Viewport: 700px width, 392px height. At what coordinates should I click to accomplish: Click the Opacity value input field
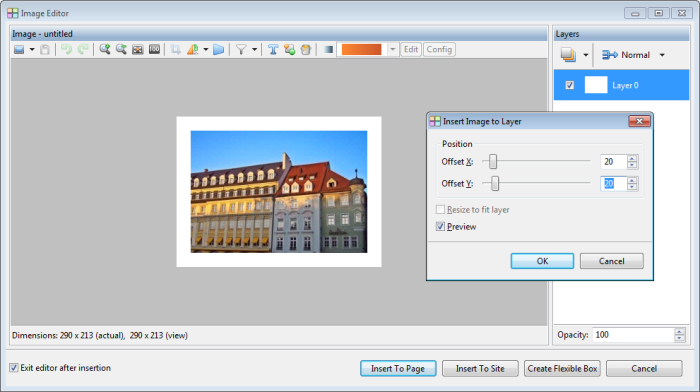coord(633,335)
